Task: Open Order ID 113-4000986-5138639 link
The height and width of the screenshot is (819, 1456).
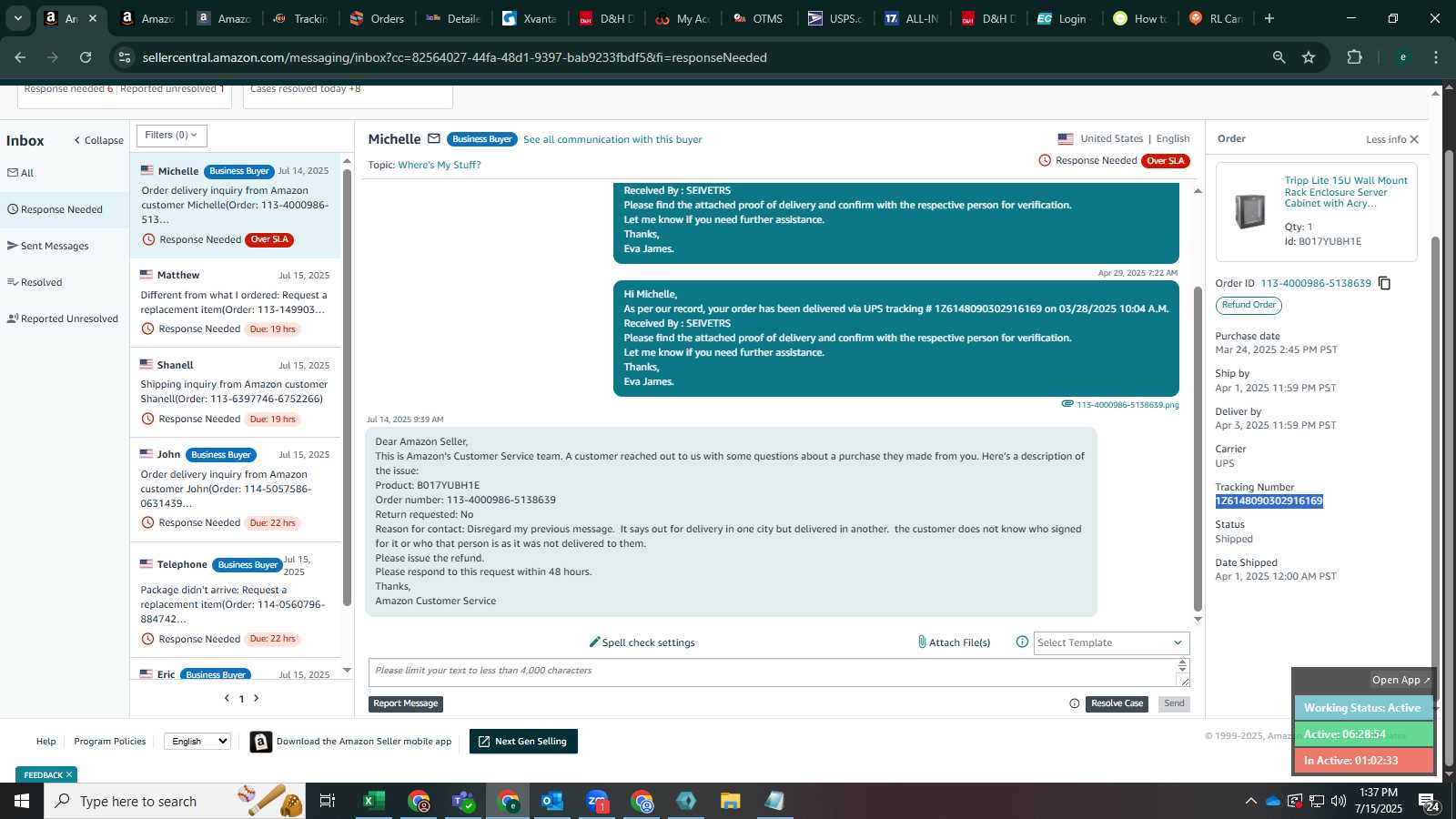Action: pos(1316,283)
